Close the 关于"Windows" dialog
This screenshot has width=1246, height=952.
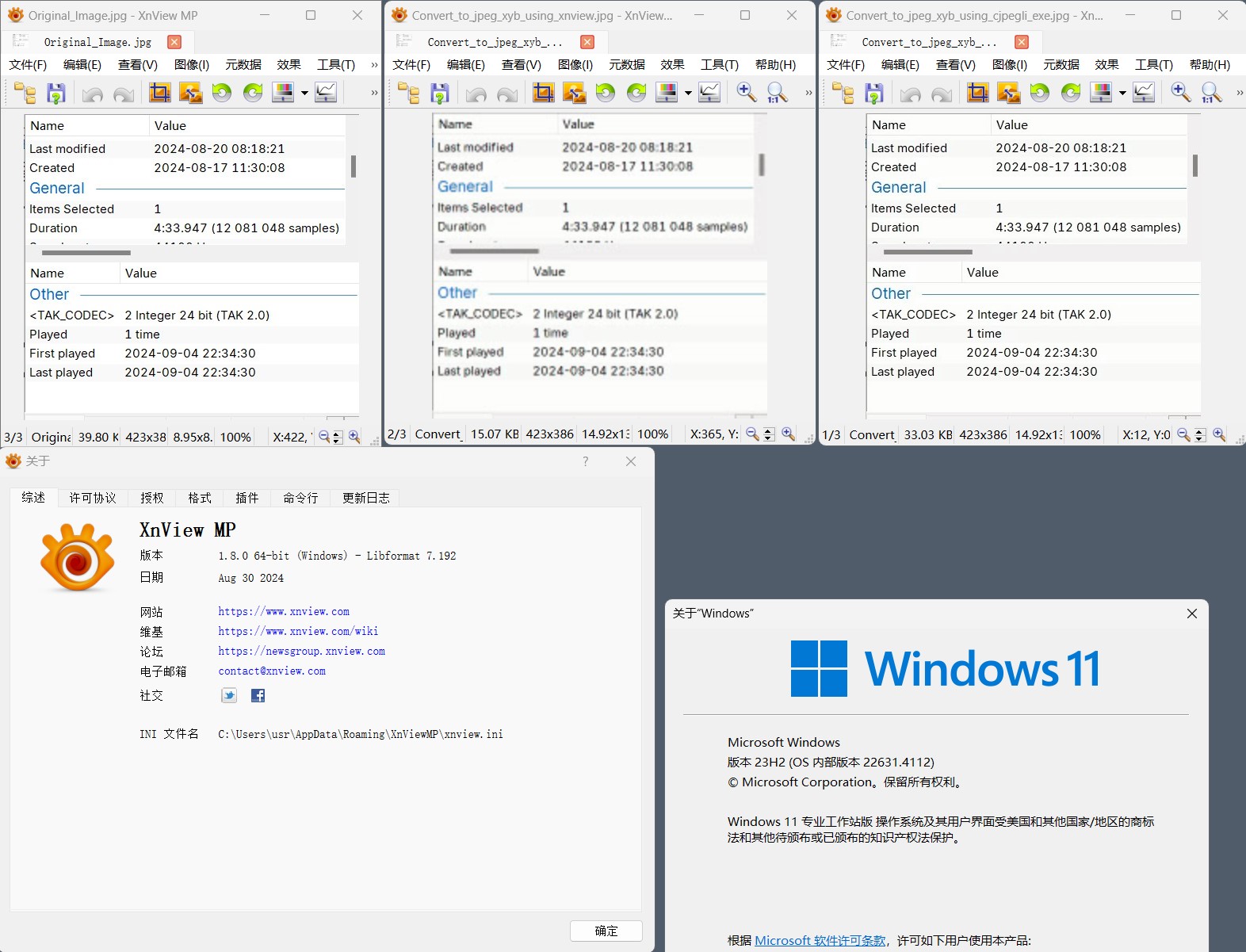1192,614
